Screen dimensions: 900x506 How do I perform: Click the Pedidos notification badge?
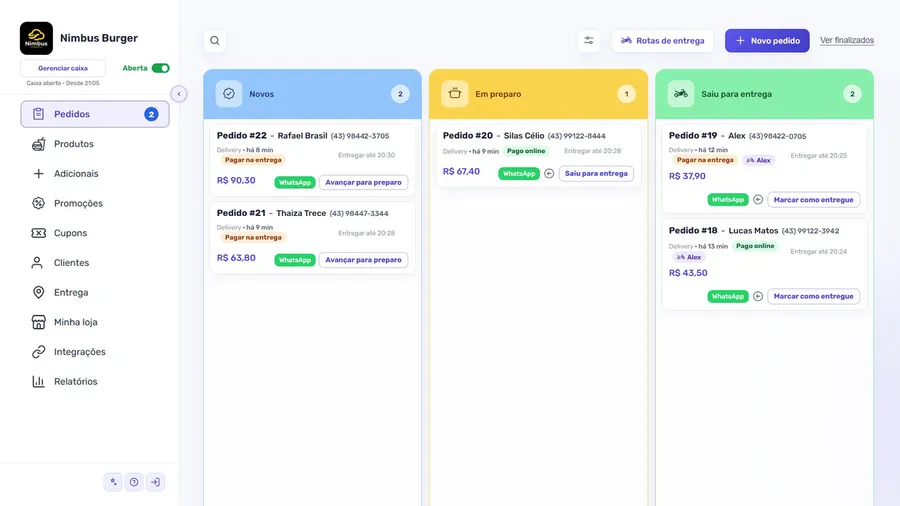click(151, 114)
